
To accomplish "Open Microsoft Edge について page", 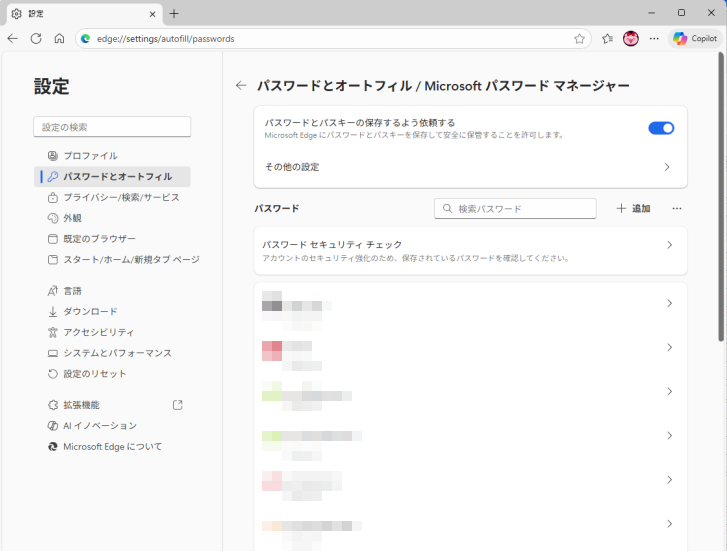I will tap(112, 447).
